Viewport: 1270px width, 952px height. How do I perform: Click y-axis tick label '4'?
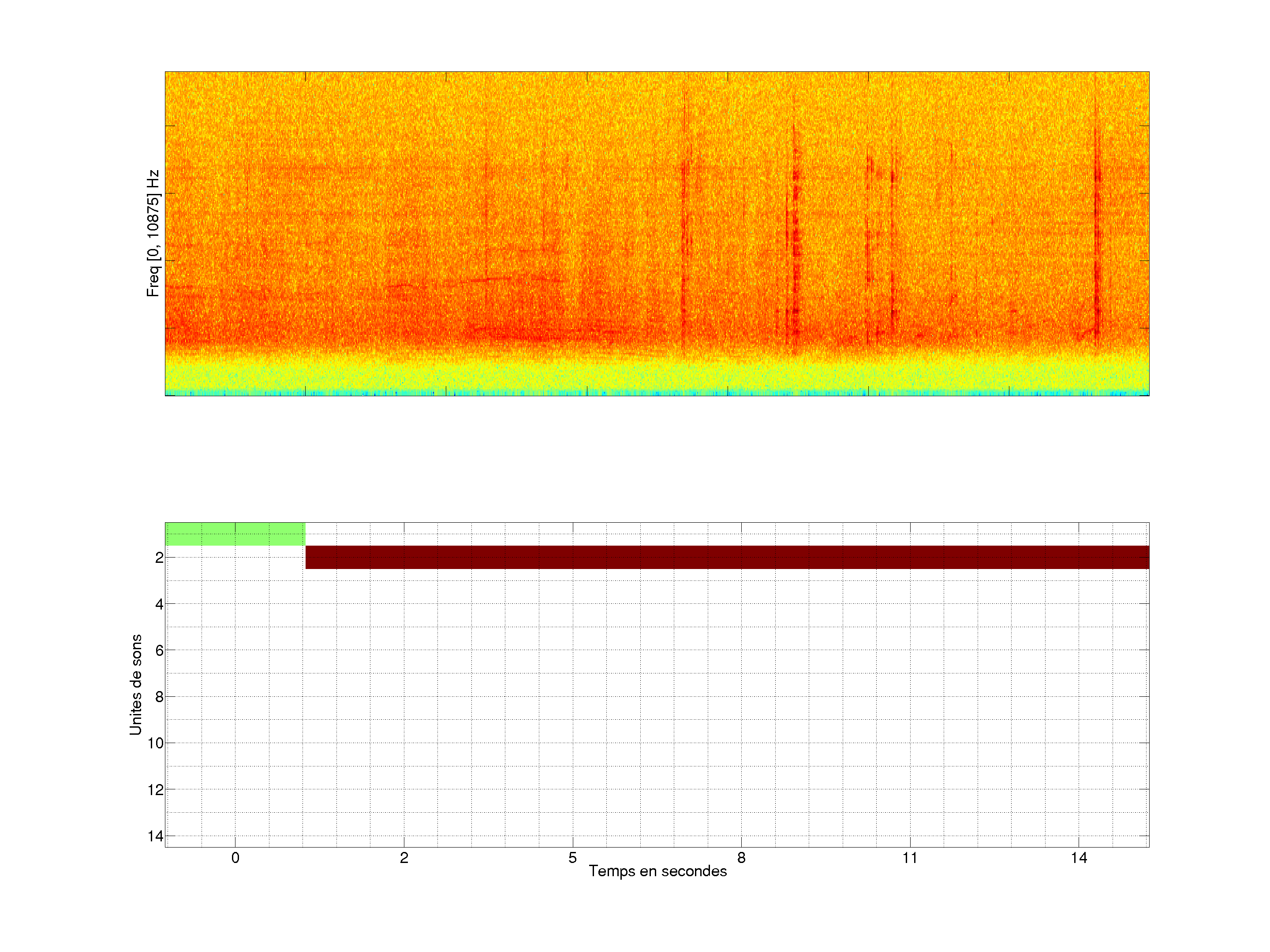159,604
